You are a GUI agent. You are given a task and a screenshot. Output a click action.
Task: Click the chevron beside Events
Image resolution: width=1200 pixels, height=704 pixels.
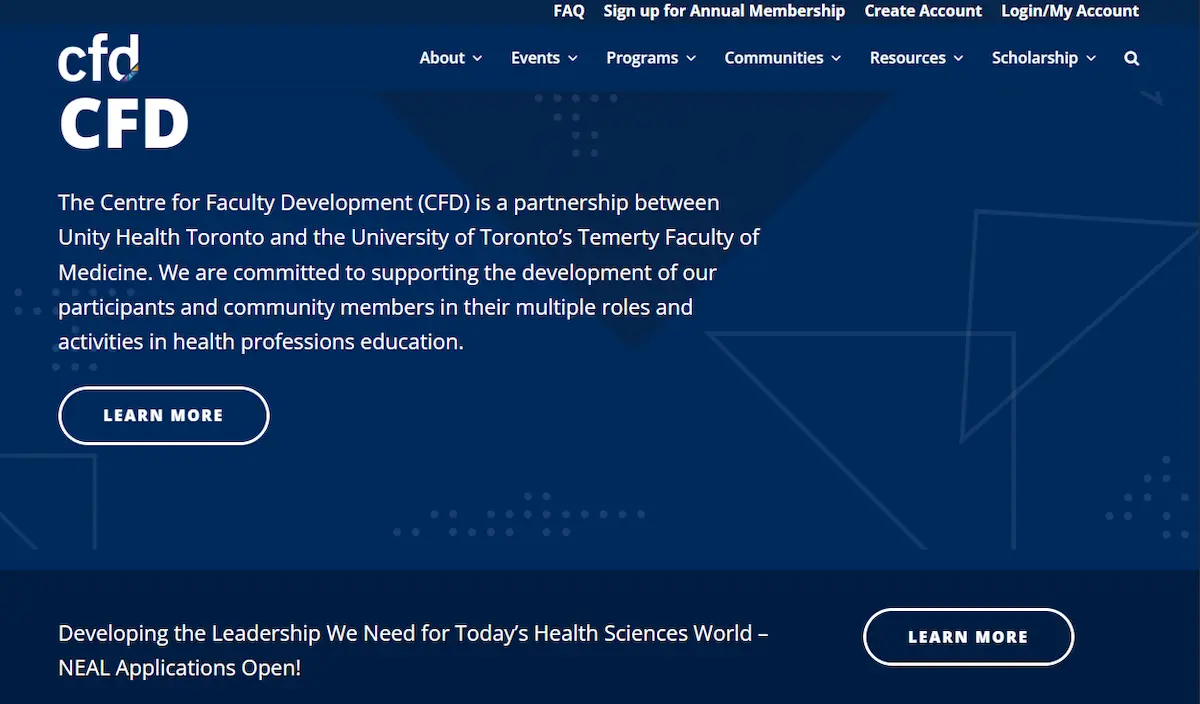click(573, 59)
